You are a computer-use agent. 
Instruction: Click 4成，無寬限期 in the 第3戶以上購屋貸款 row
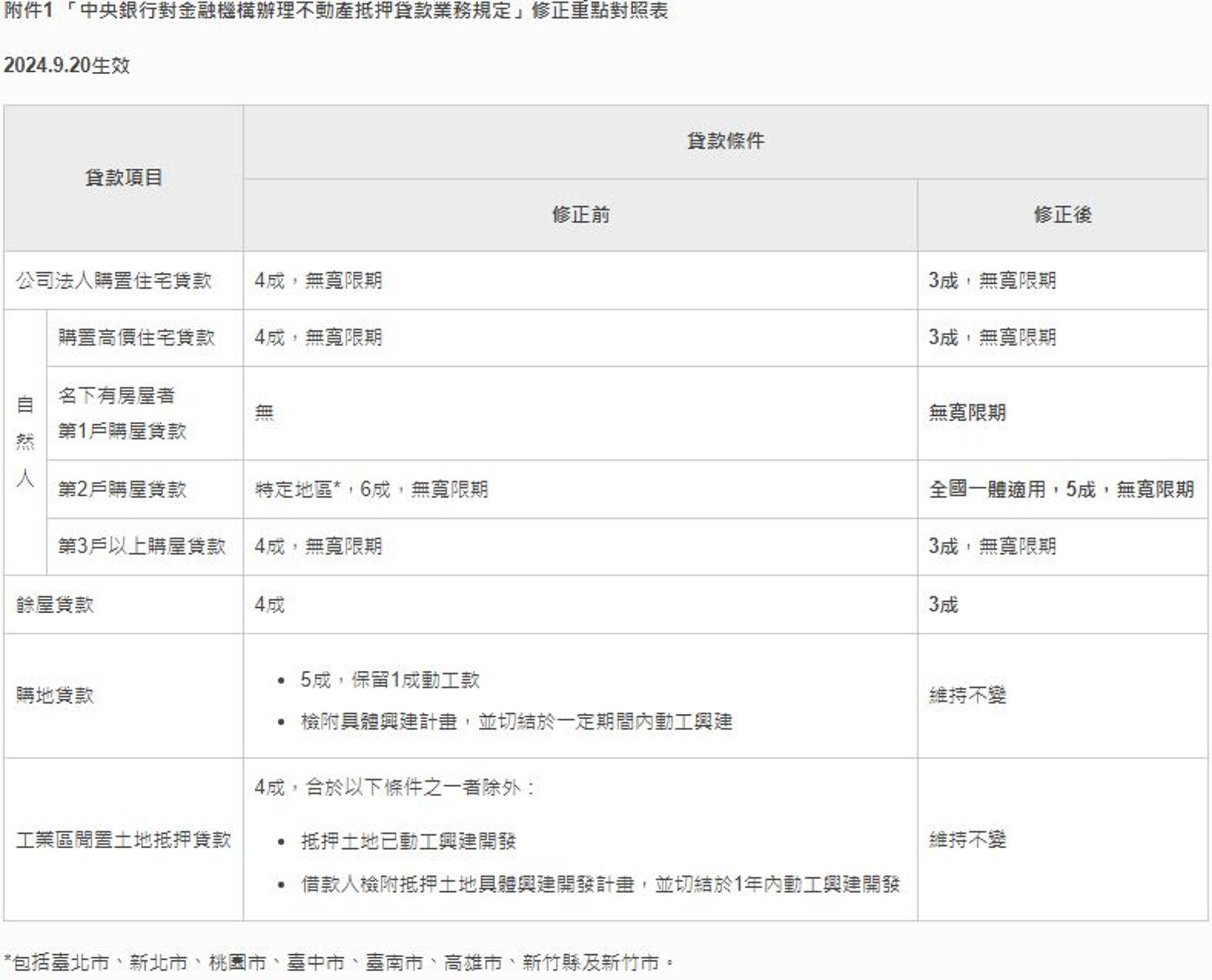click(318, 547)
